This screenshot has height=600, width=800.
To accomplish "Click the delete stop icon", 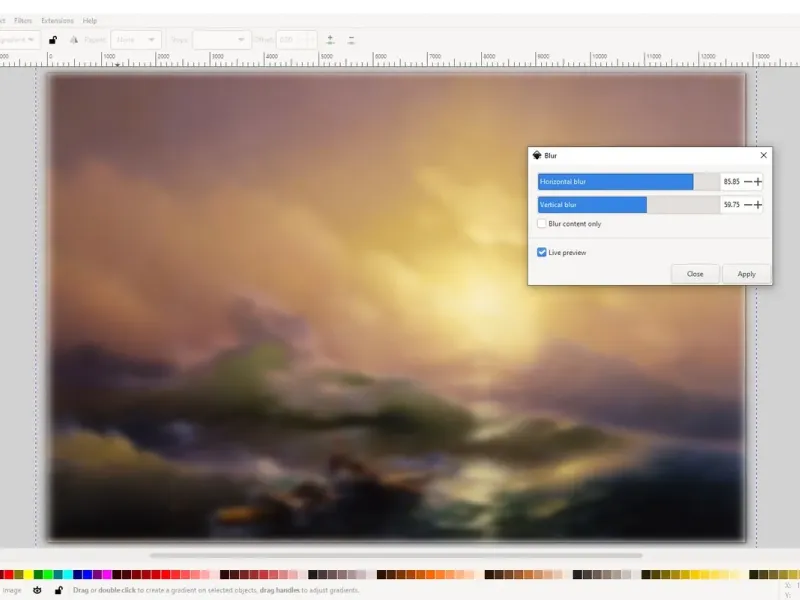I will pos(351,40).
